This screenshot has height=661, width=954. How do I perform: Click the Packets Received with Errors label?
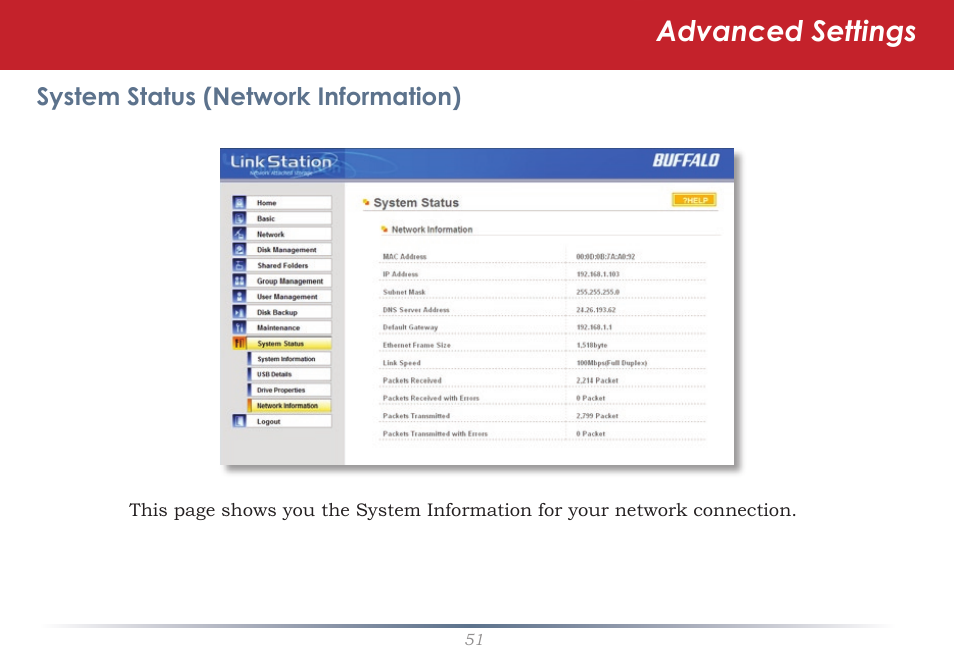[431, 398]
